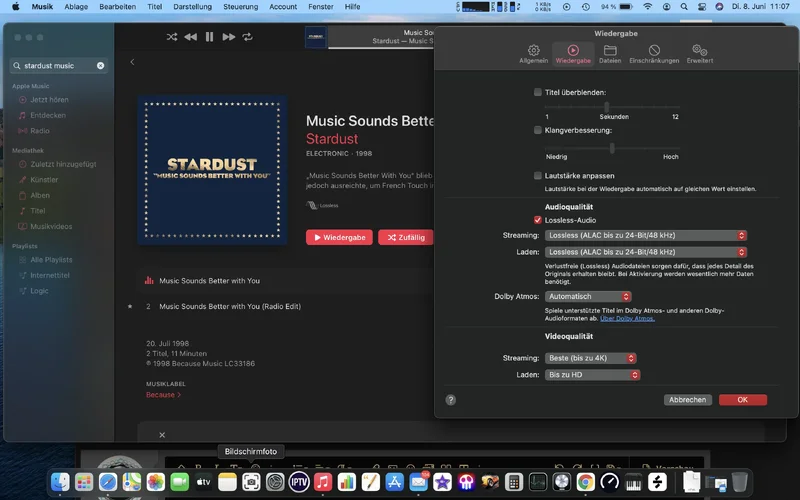Enable the Klangverbesserung checkbox

pos(538,130)
